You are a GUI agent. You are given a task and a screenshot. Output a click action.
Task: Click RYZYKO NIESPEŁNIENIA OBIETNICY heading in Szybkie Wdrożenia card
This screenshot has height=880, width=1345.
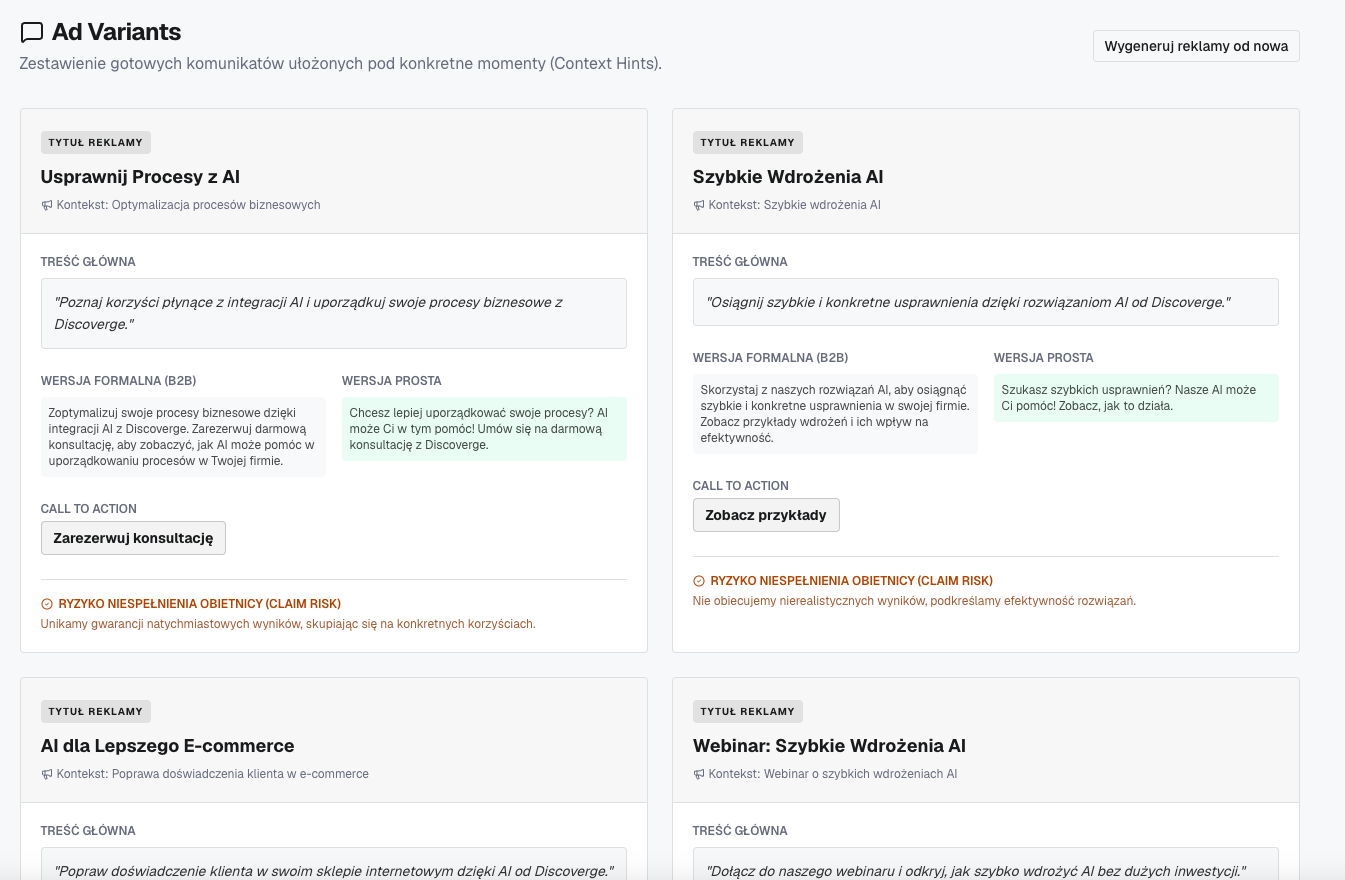pyautogui.click(x=852, y=581)
